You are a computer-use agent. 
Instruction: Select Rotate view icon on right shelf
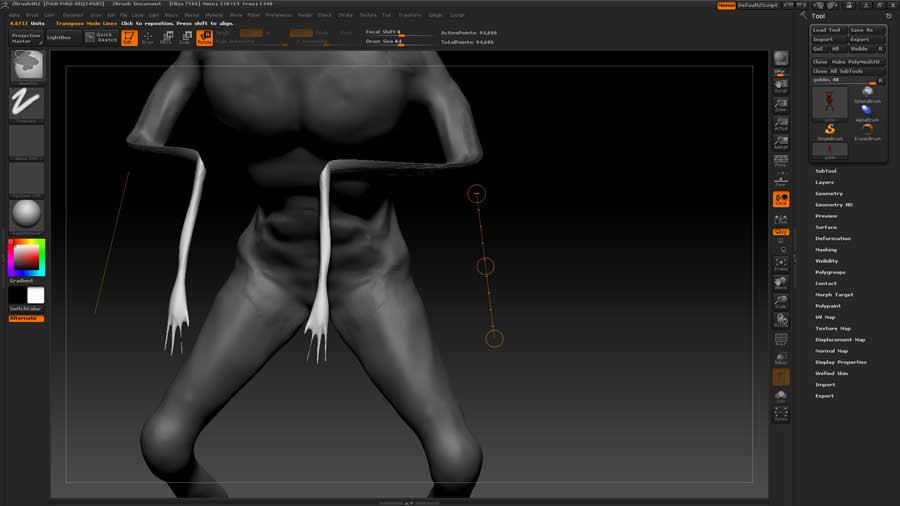pos(781,321)
